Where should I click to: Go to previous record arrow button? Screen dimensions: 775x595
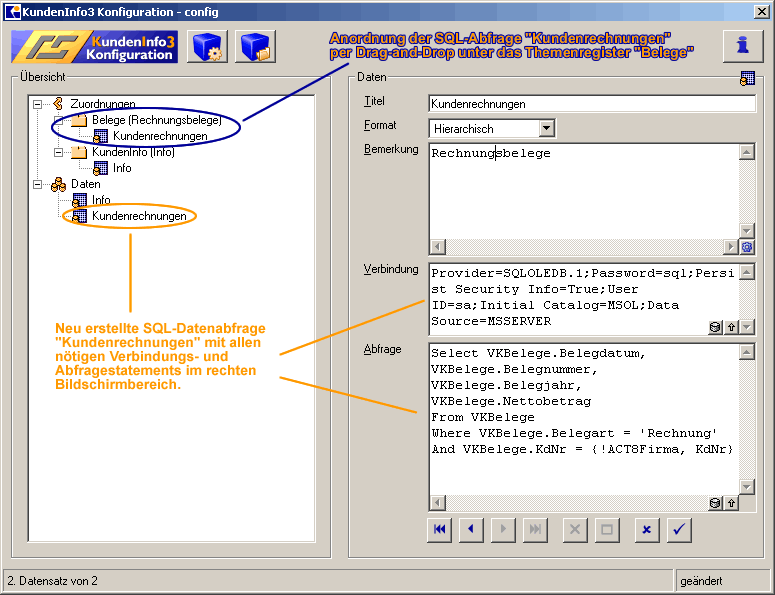(471, 530)
